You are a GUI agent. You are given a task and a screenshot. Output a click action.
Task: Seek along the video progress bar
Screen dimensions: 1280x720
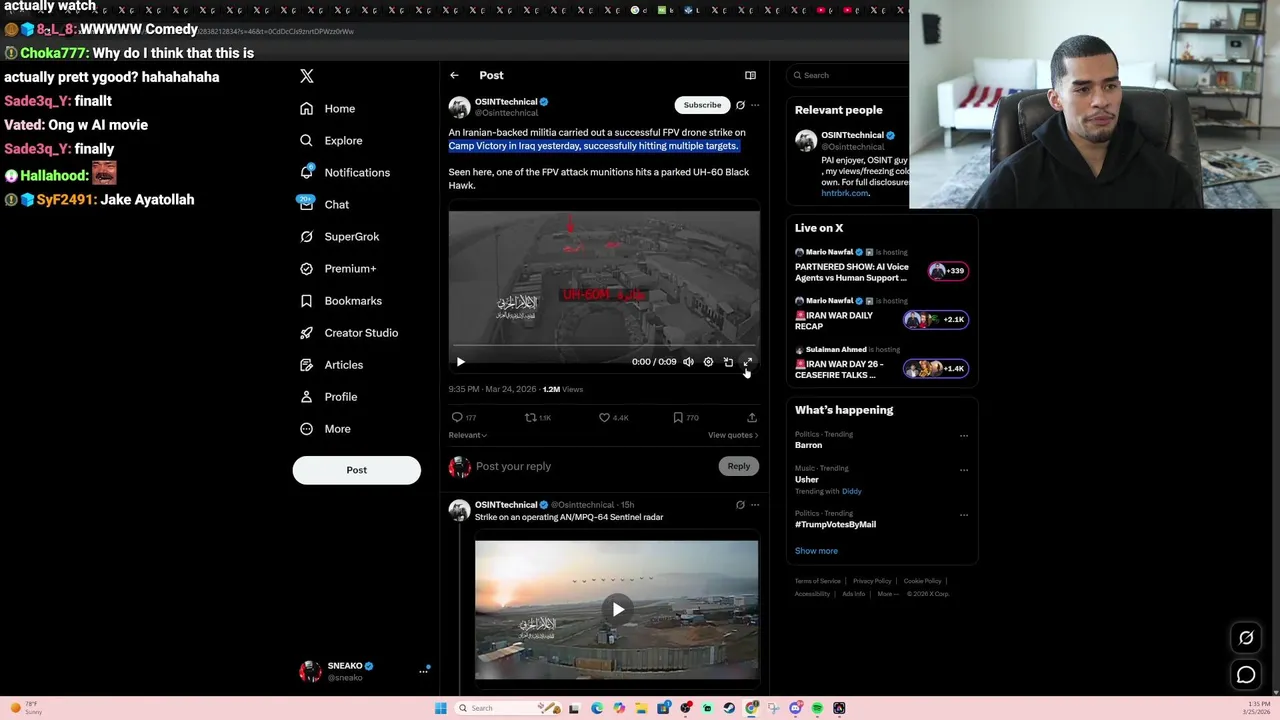pyautogui.click(x=604, y=346)
